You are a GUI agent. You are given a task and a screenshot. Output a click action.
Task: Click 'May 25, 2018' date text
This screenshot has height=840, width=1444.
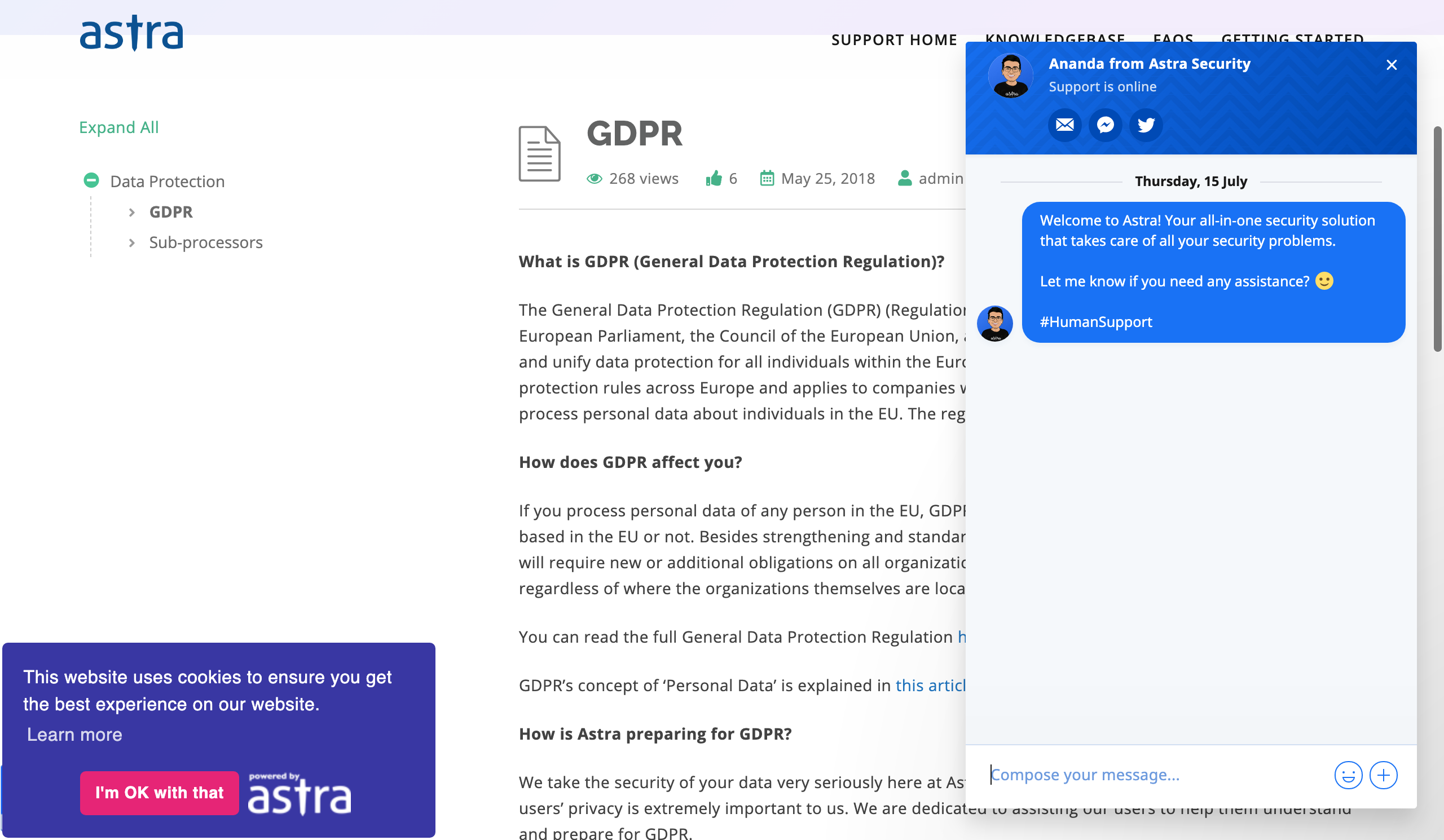(x=828, y=179)
